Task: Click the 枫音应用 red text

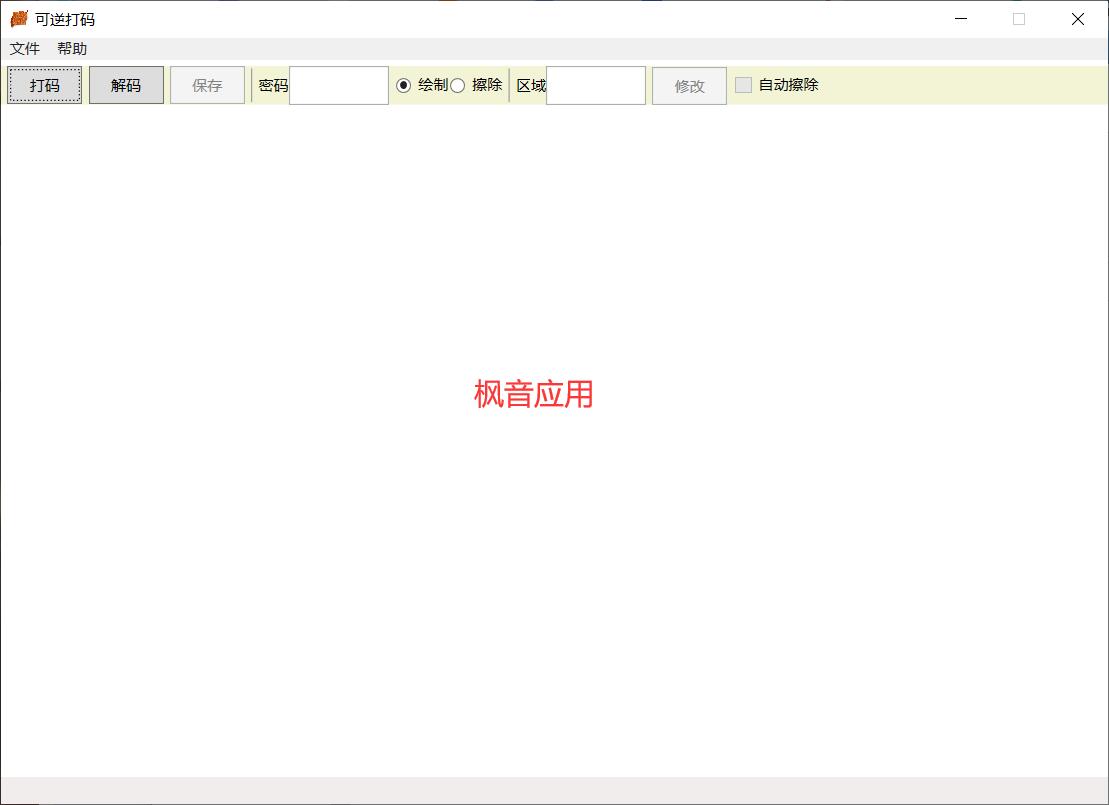Action: click(533, 394)
